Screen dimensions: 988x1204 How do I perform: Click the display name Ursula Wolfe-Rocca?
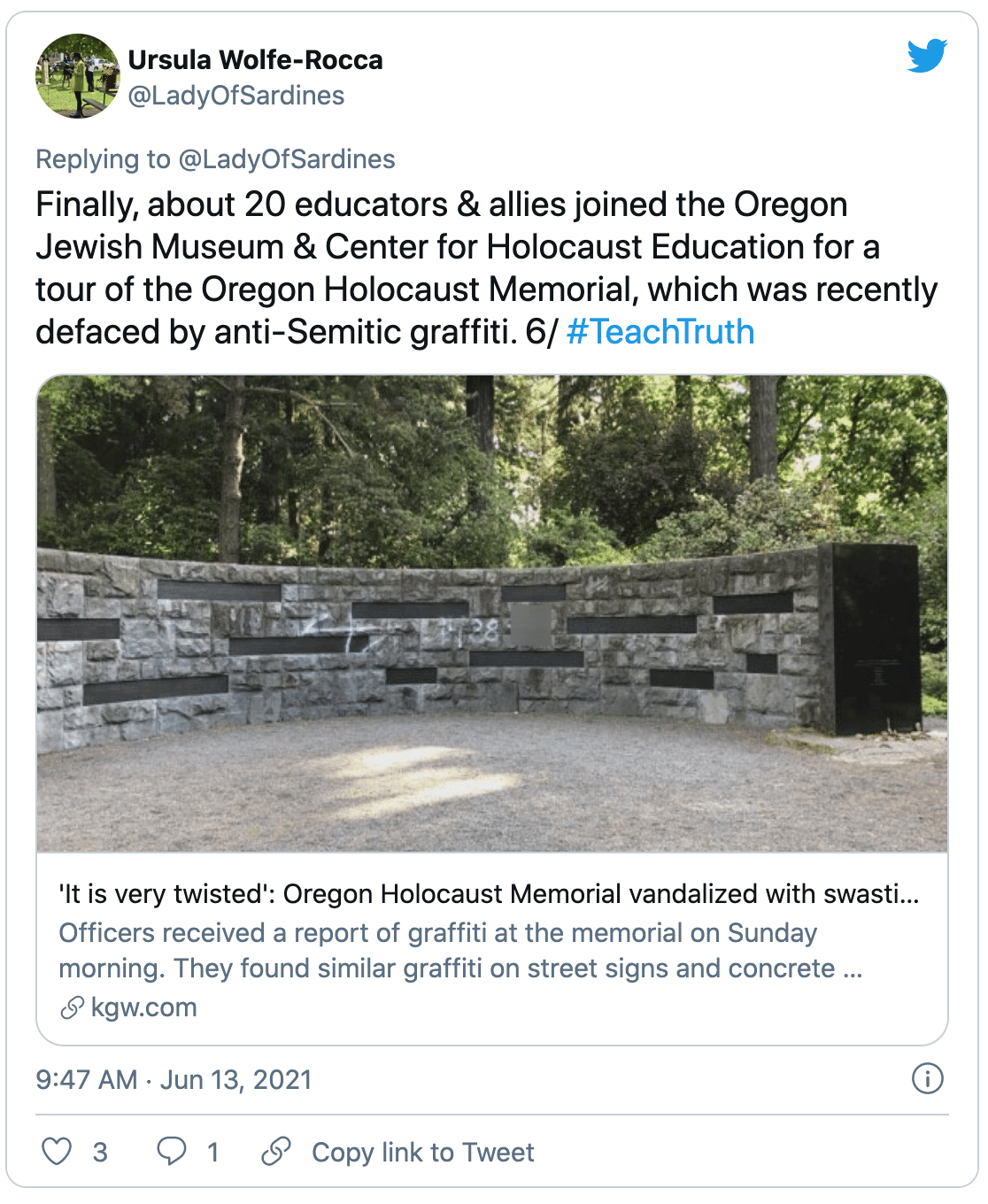[x=255, y=60]
